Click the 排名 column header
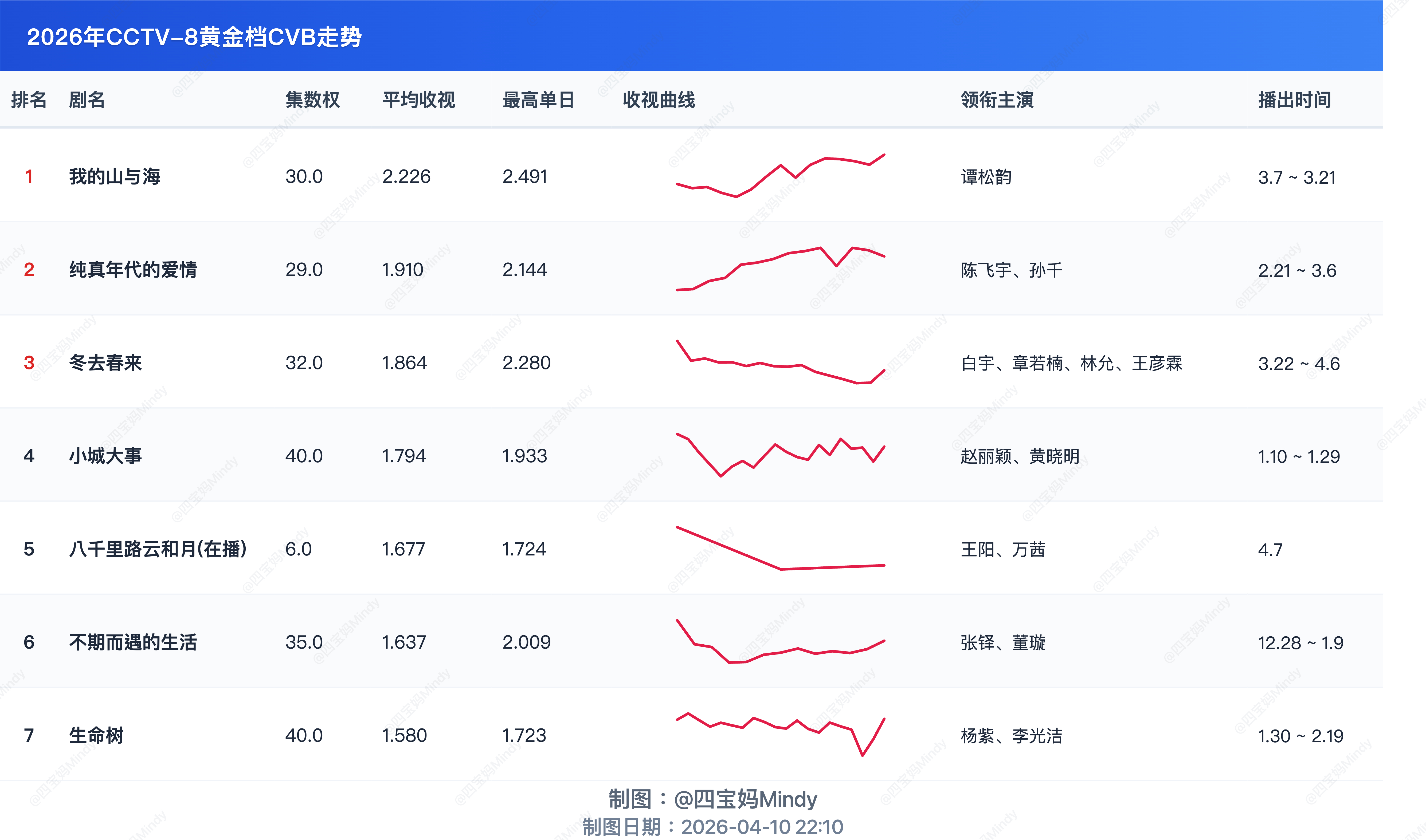Screen dimensions: 1426x840 (x=28, y=100)
